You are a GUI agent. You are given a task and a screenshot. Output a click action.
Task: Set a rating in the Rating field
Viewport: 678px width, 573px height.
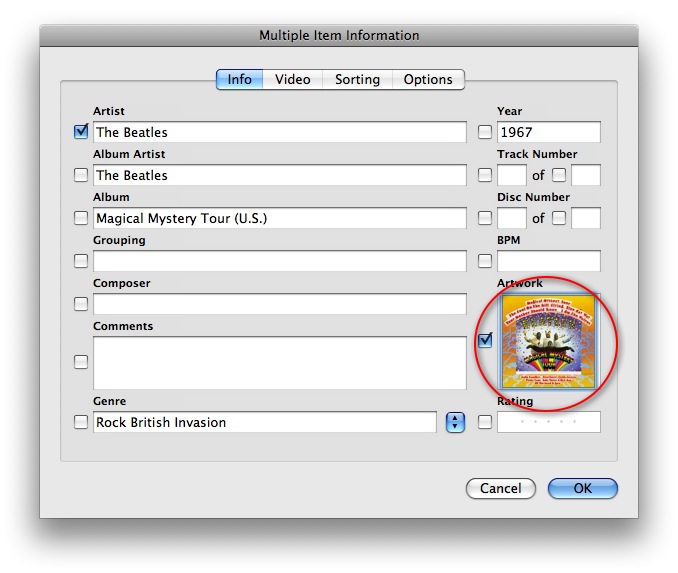pos(549,422)
